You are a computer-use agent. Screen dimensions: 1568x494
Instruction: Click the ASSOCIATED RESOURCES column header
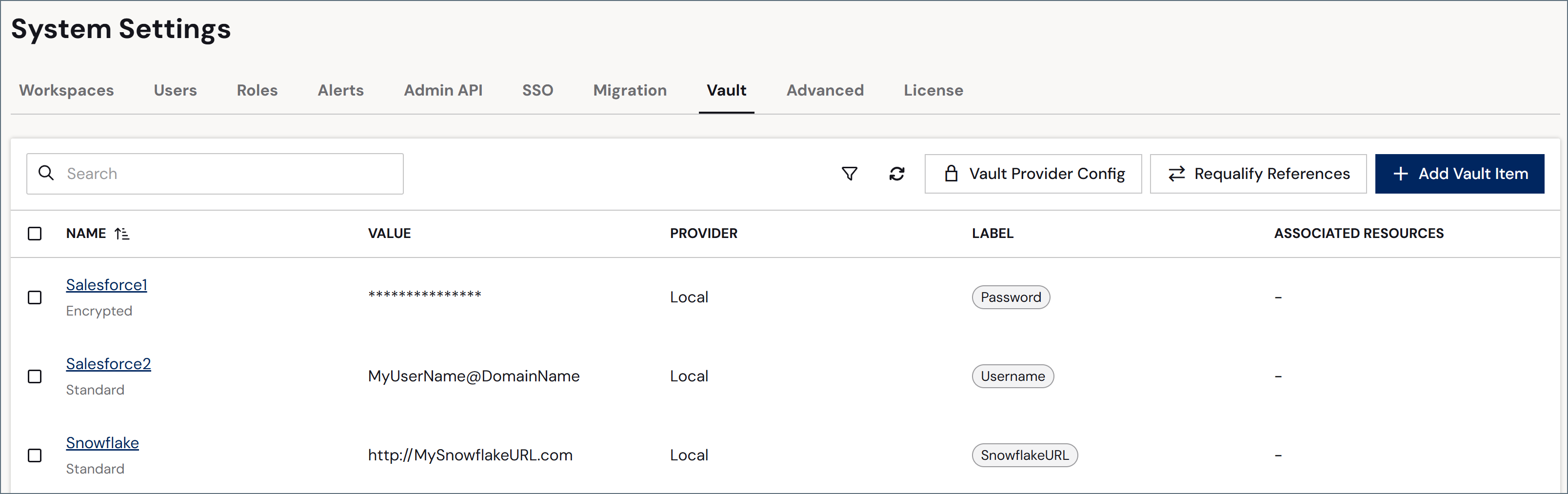tap(1359, 234)
